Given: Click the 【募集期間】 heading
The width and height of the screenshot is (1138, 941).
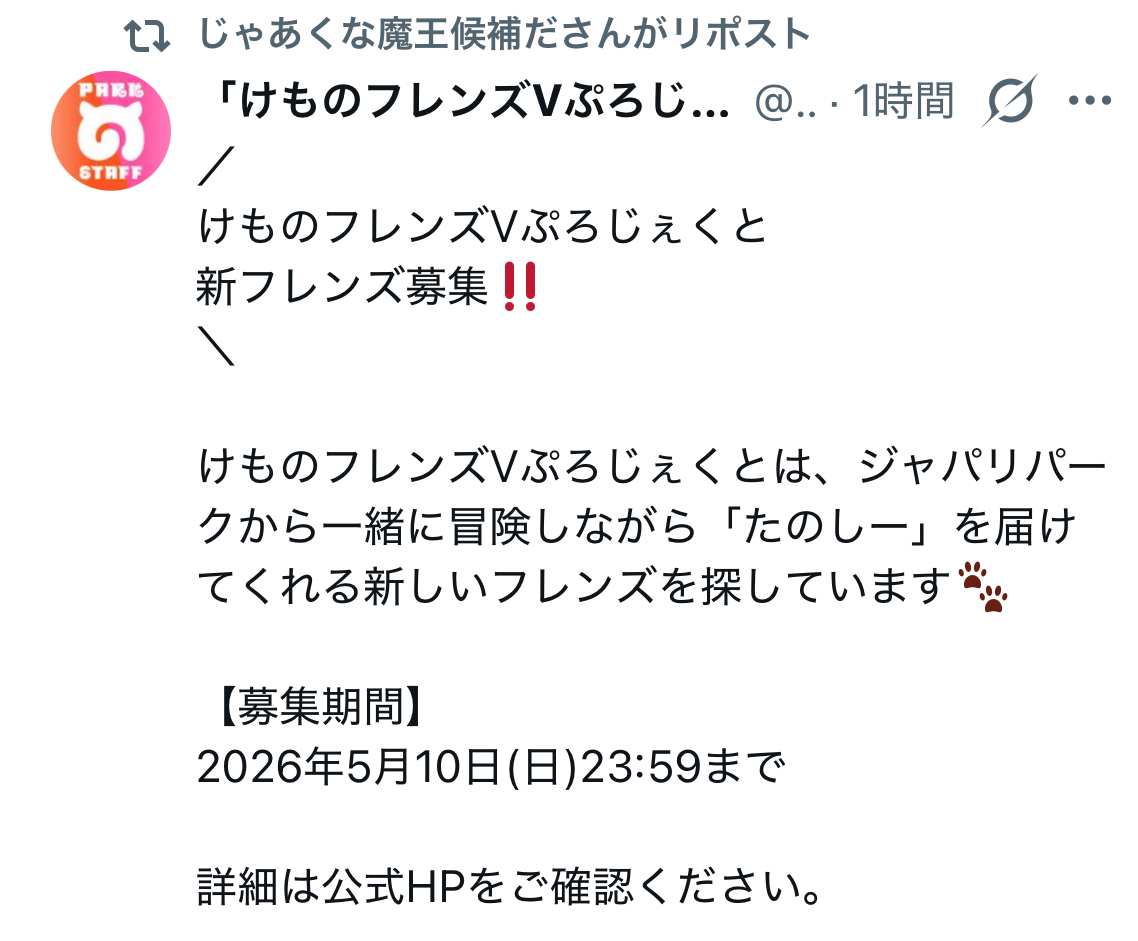Looking at the screenshot, I should tap(319, 706).
